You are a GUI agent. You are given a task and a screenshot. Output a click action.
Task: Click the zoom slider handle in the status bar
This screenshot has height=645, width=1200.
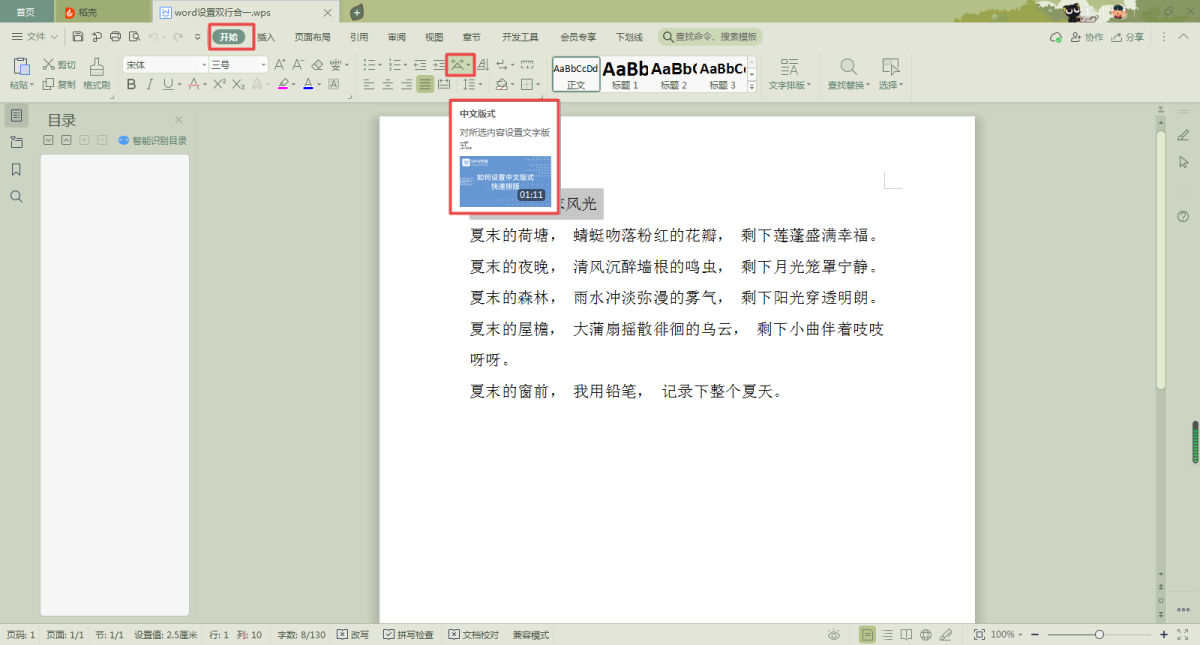(1099, 635)
